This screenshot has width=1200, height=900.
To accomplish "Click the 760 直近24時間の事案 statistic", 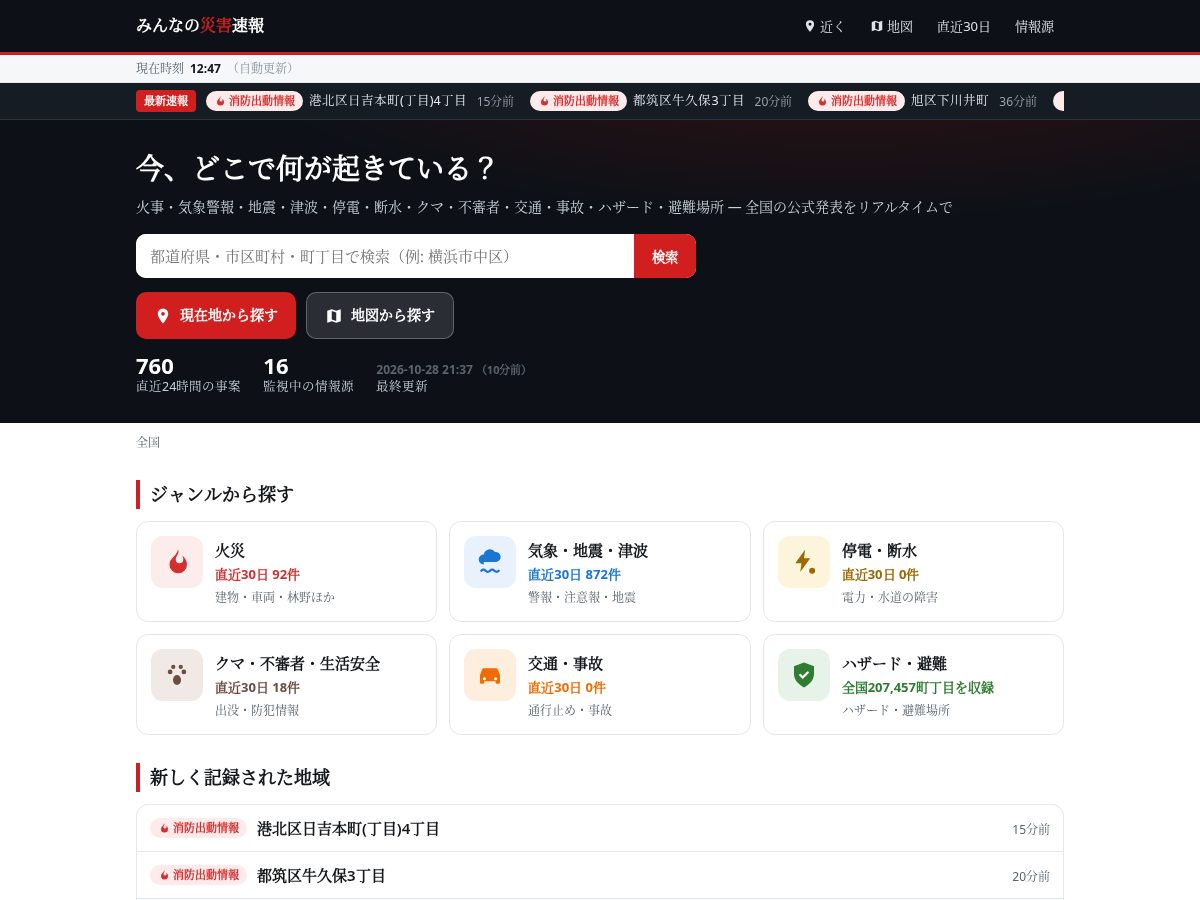I will coord(188,375).
